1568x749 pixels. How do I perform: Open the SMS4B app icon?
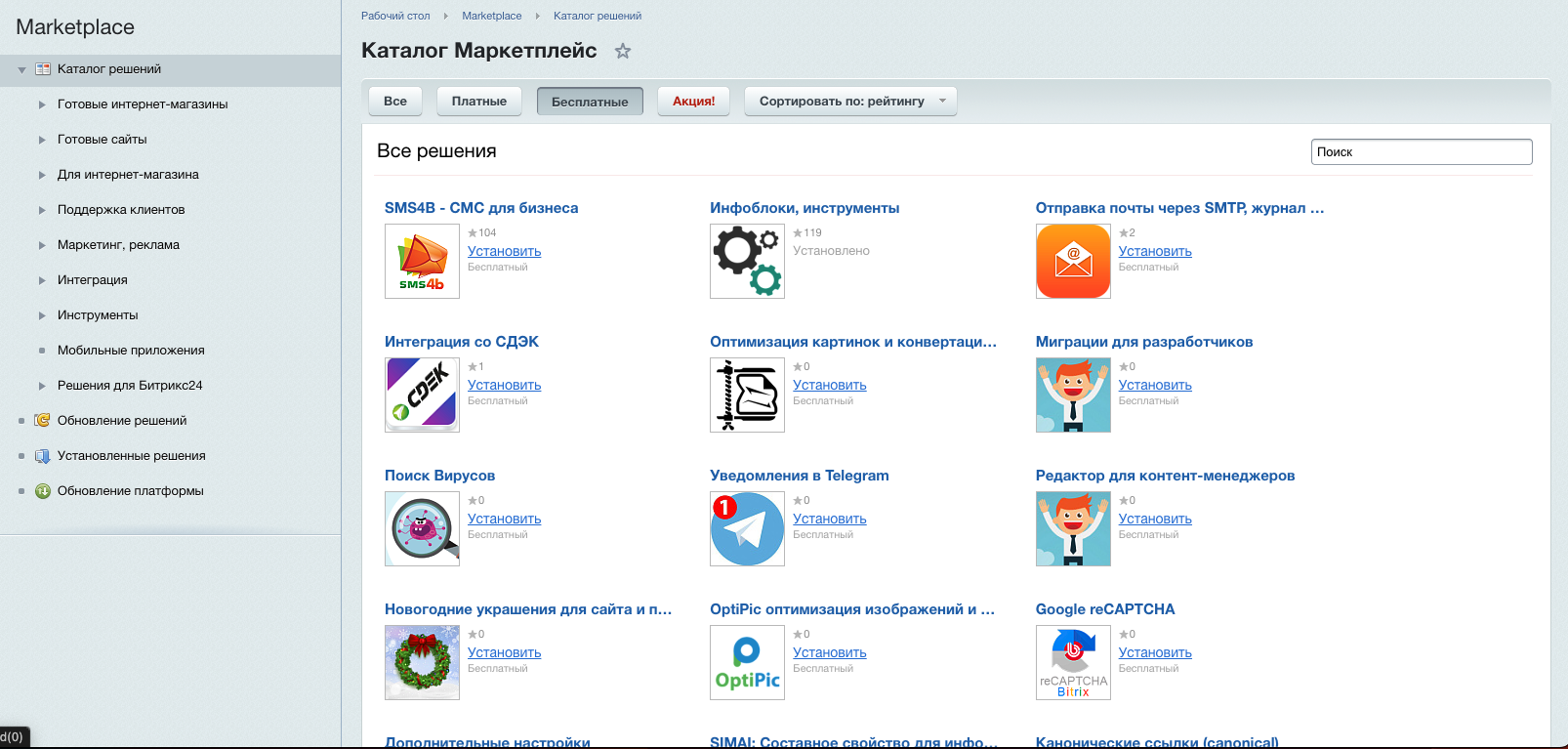422,261
